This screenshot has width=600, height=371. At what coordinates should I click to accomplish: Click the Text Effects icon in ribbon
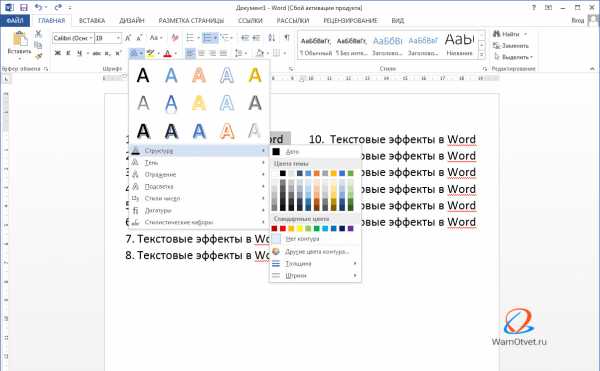(x=134, y=53)
